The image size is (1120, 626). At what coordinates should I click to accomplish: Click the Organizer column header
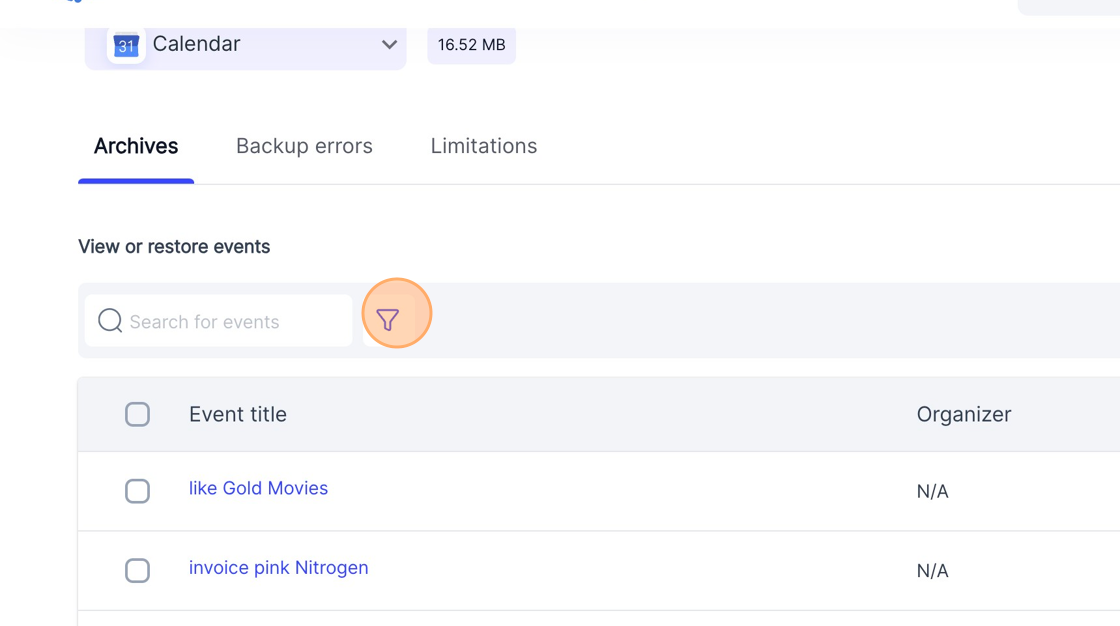tap(964, 414)
